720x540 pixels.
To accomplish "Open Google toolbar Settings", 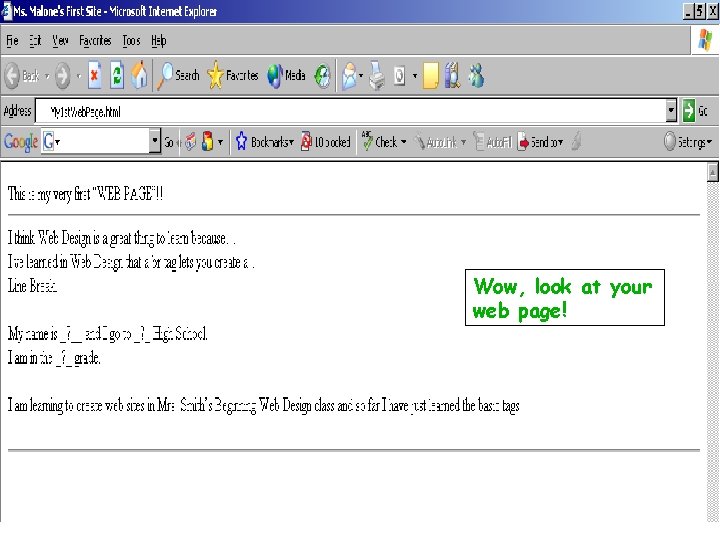I will click(x=688, y=142).
